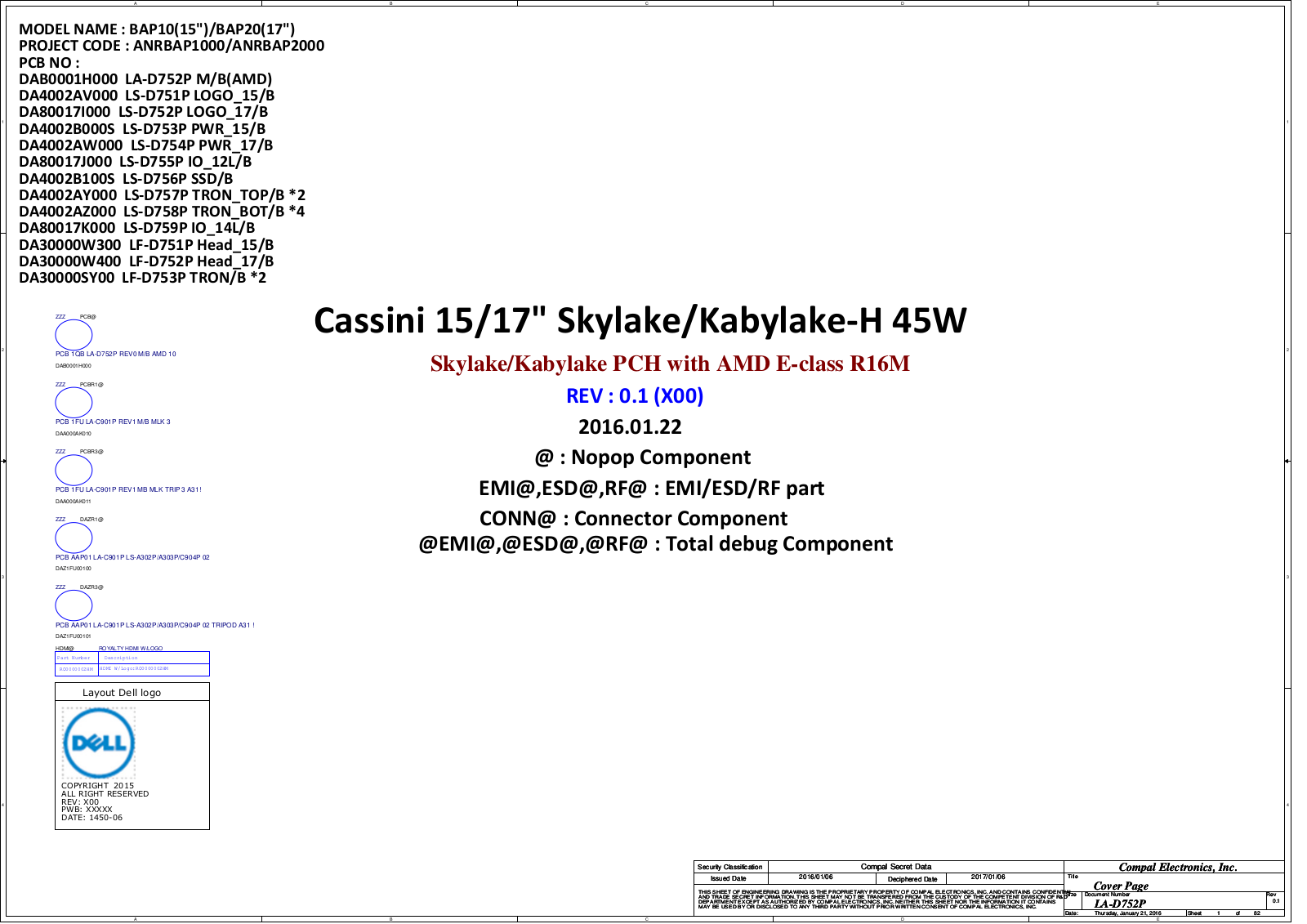Screen dimensions: 1307x924
Task: Click the 'COPYRIGHT 2015' text
Action: pyautogui.click(x=98, y=786)
